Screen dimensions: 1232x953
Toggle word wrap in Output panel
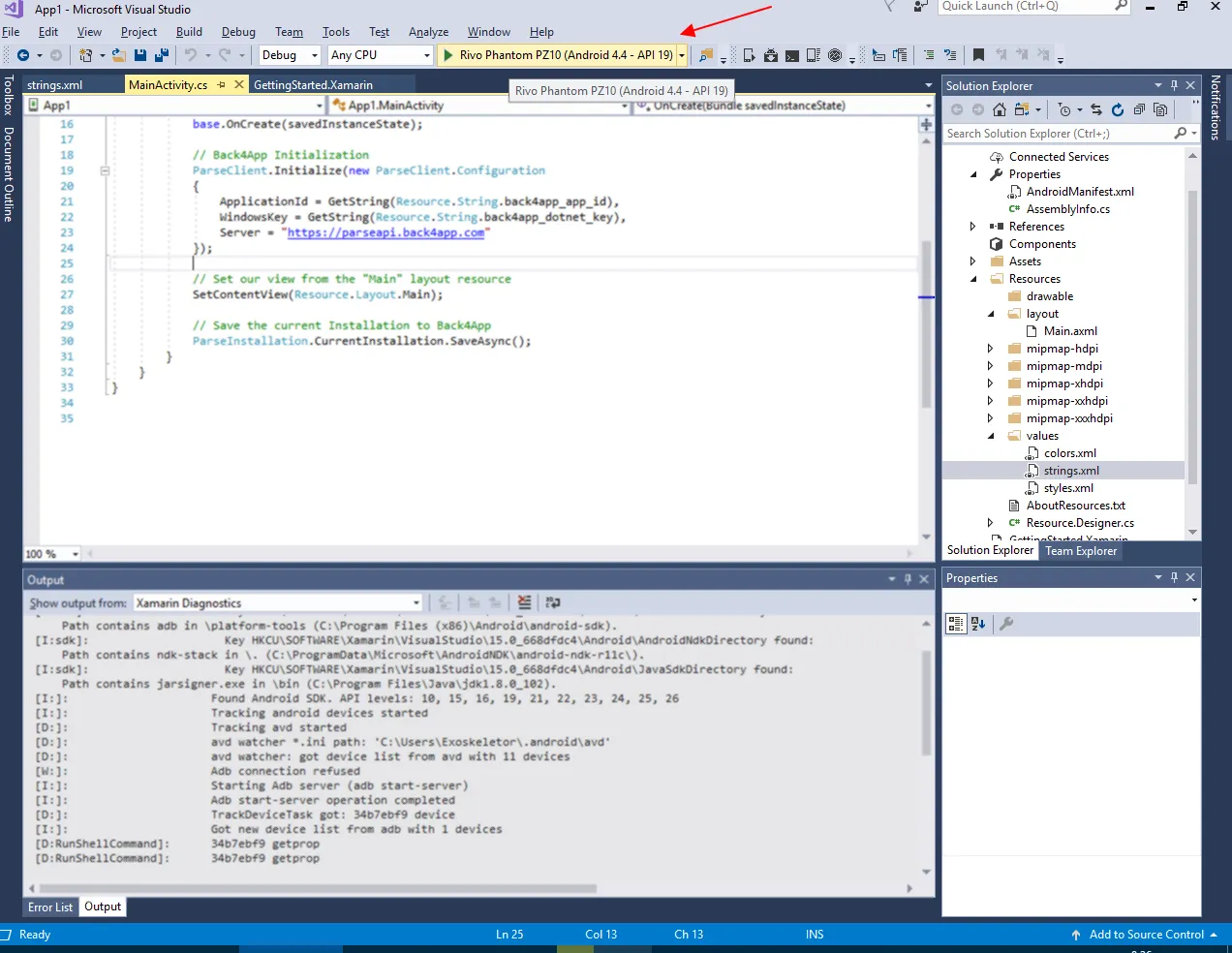(553, 602)
